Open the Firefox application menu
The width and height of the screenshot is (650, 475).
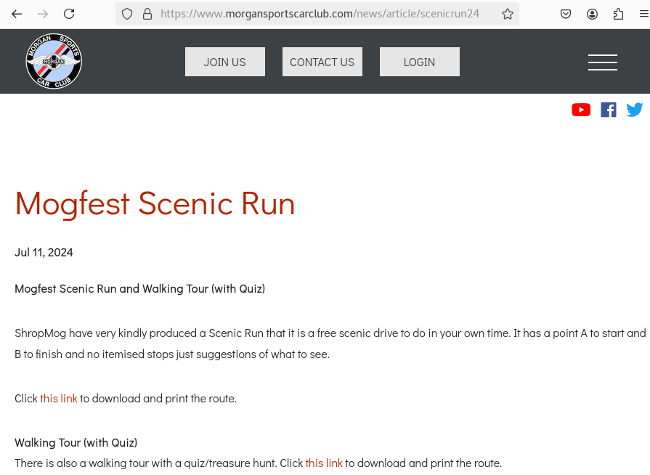(x=644, y=14)
